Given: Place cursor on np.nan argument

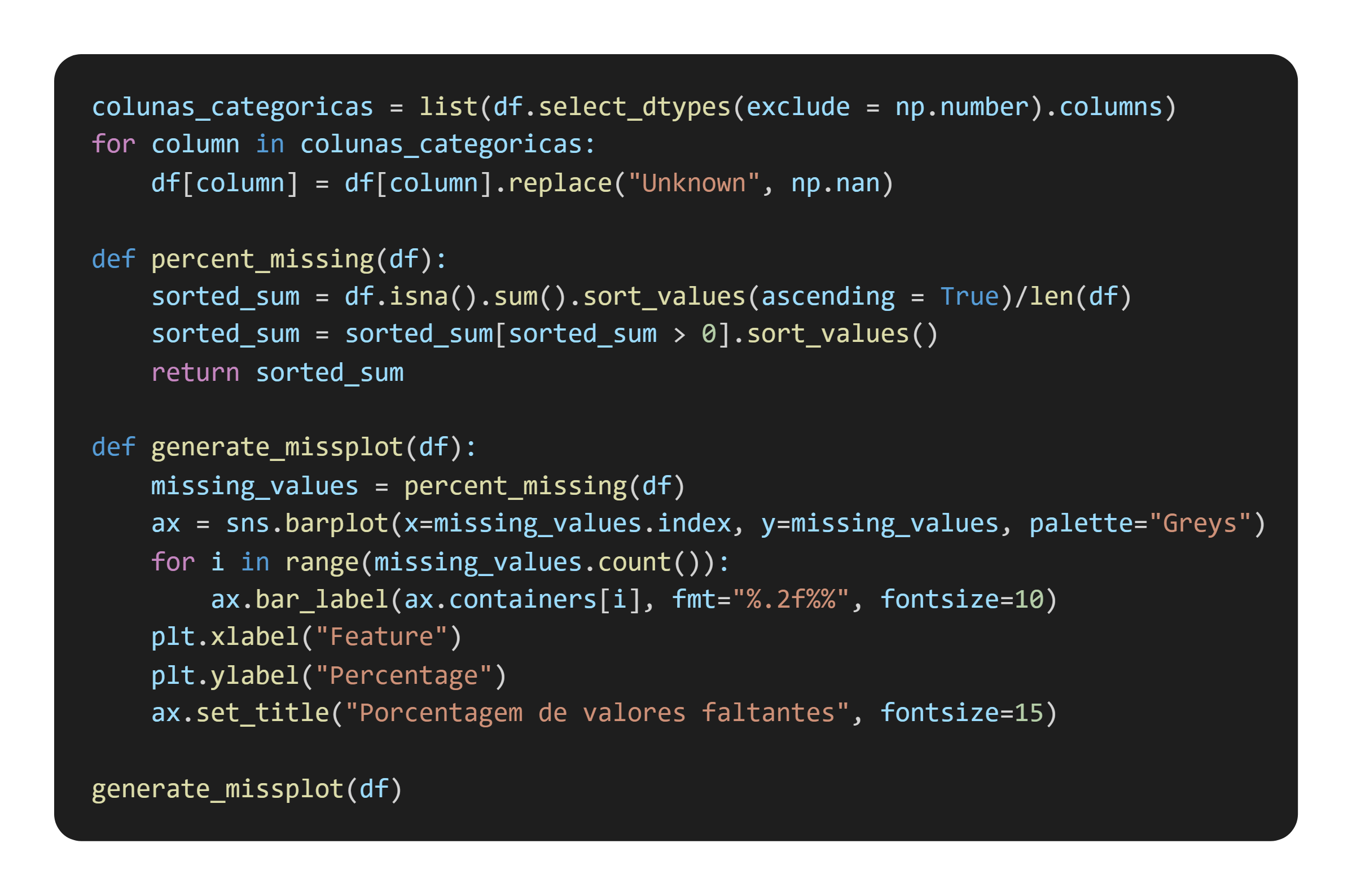Looking at the screenshot, I should (836, 183).
